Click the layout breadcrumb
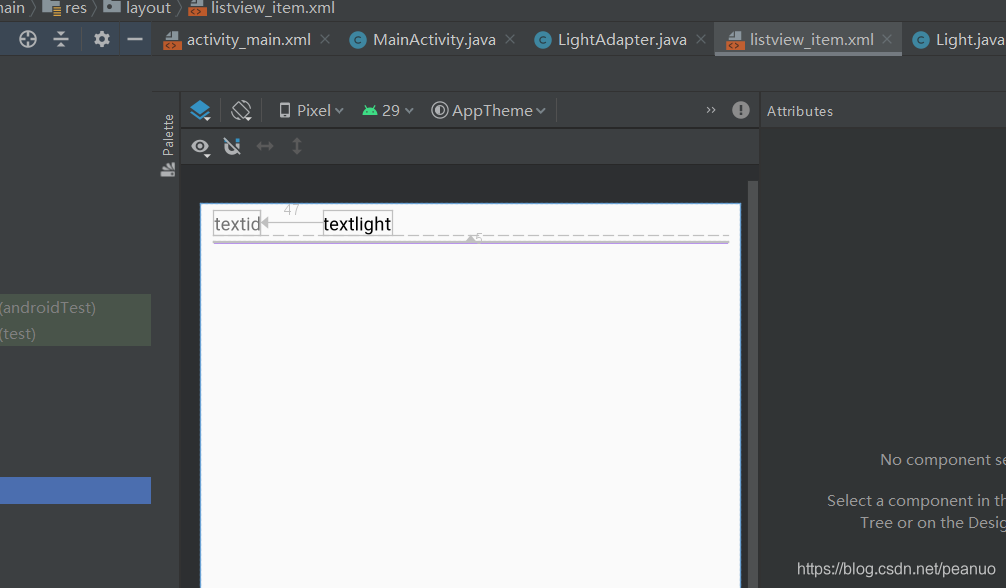The width and height of the screenshot is (1006, 588). click(x=137, y=8)
